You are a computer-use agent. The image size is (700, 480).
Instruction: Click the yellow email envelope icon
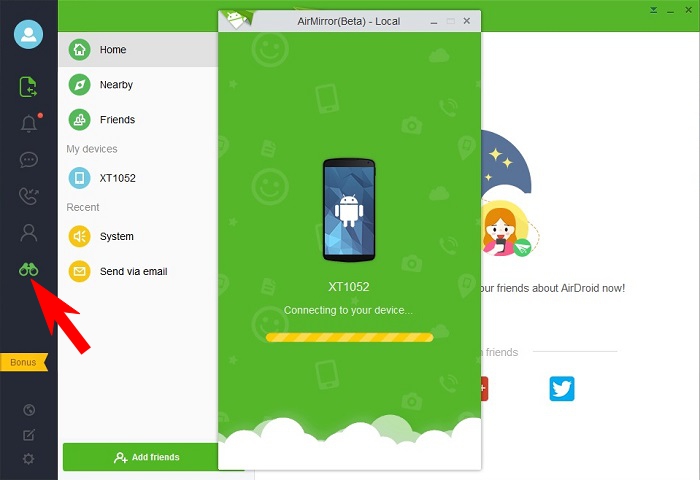click(79, 271)
